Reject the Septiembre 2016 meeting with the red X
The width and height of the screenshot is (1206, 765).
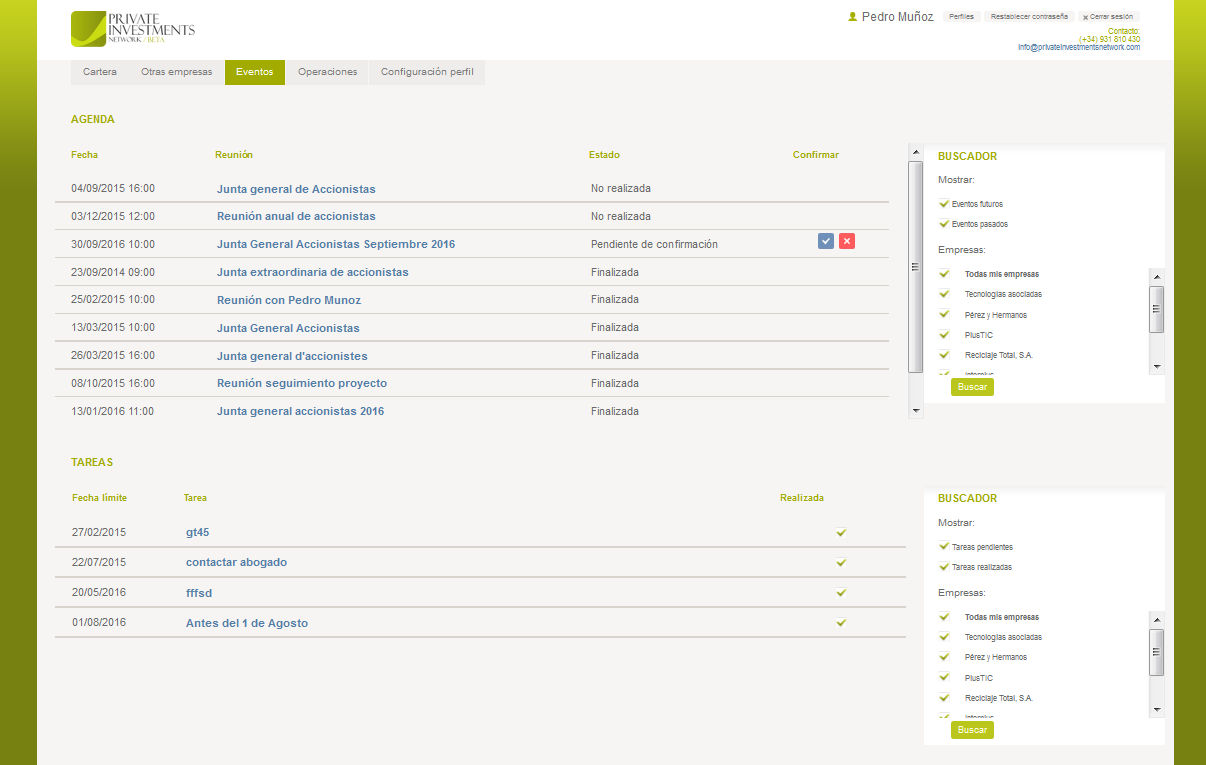(x=847, y=241)
